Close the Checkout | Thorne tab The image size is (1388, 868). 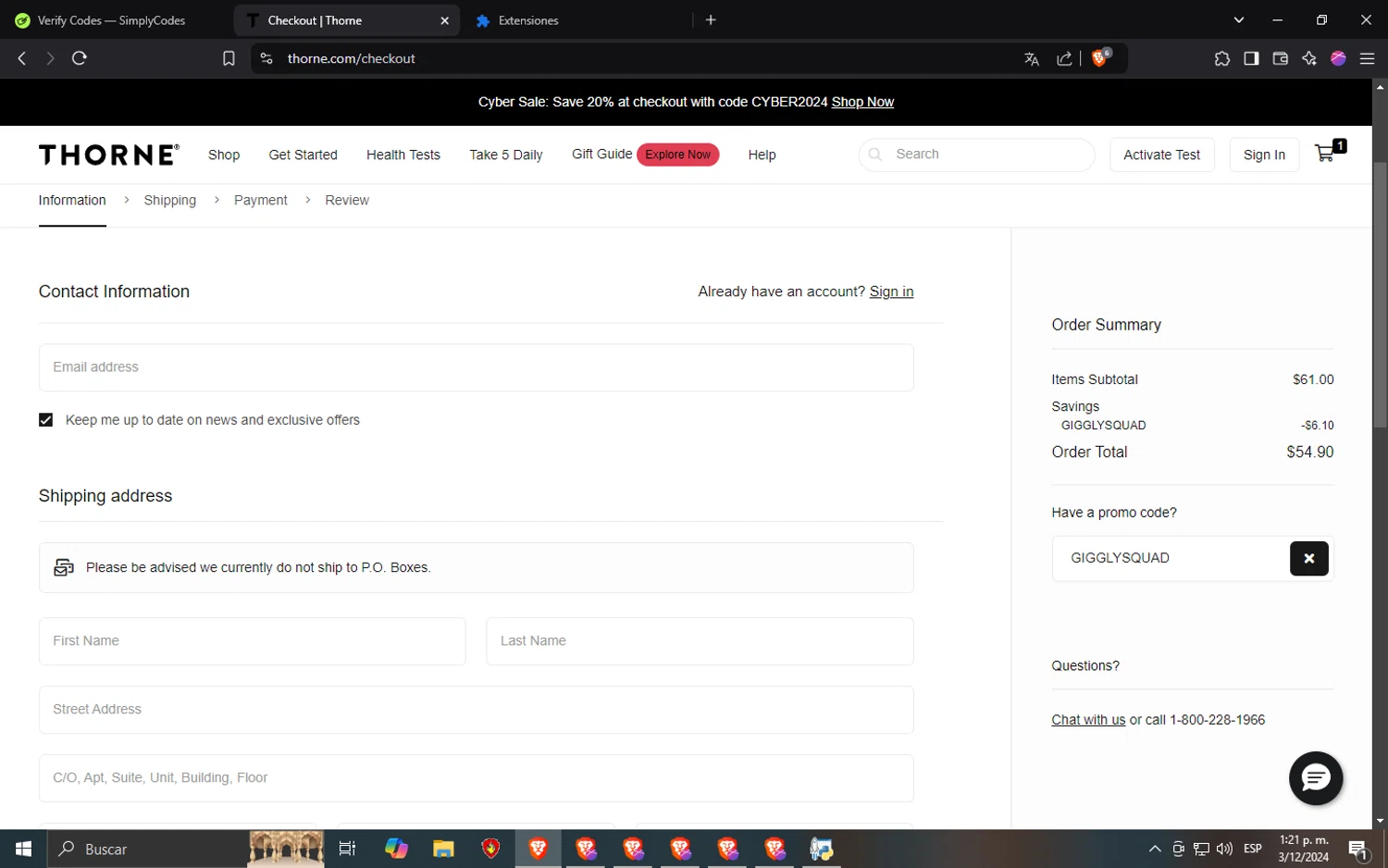pyautogui.click(x=444, y=20)
